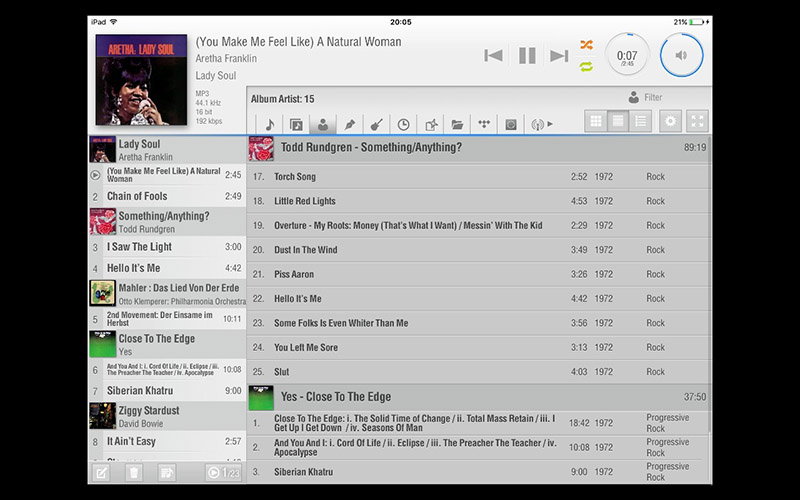
Task: Browse by genre guitar tab
Action: pos(377,124)
